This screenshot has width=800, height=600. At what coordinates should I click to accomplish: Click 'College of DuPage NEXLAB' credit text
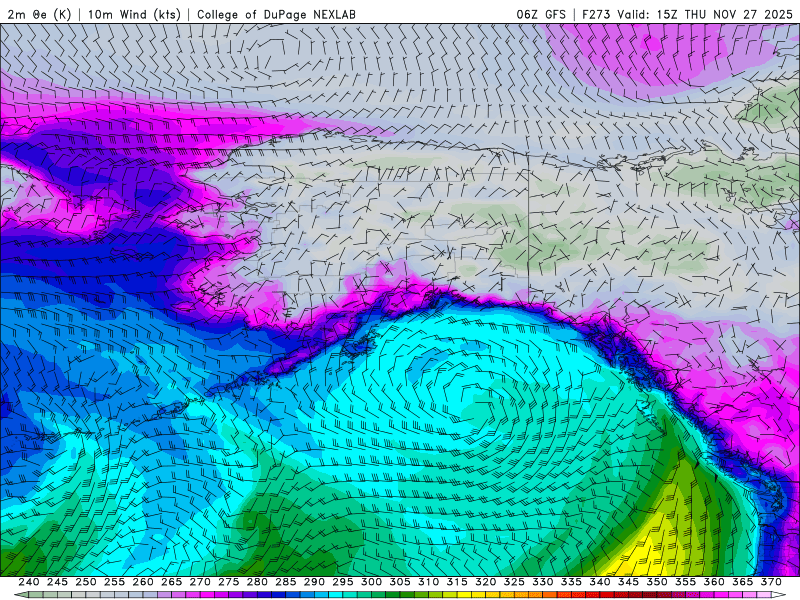pyautogui.click(x=276, y=15)
